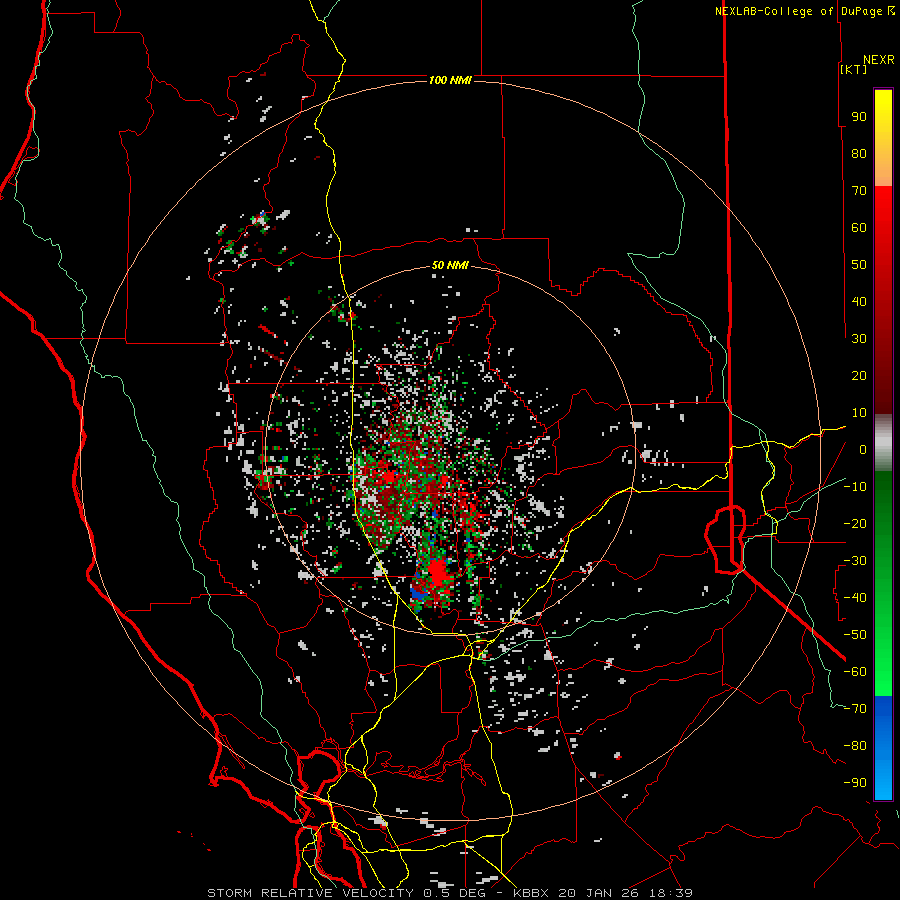The width and height of the screenshot is (900, 900).
Task: Click the gray zero band of the color scale
Action: (883, 443)
